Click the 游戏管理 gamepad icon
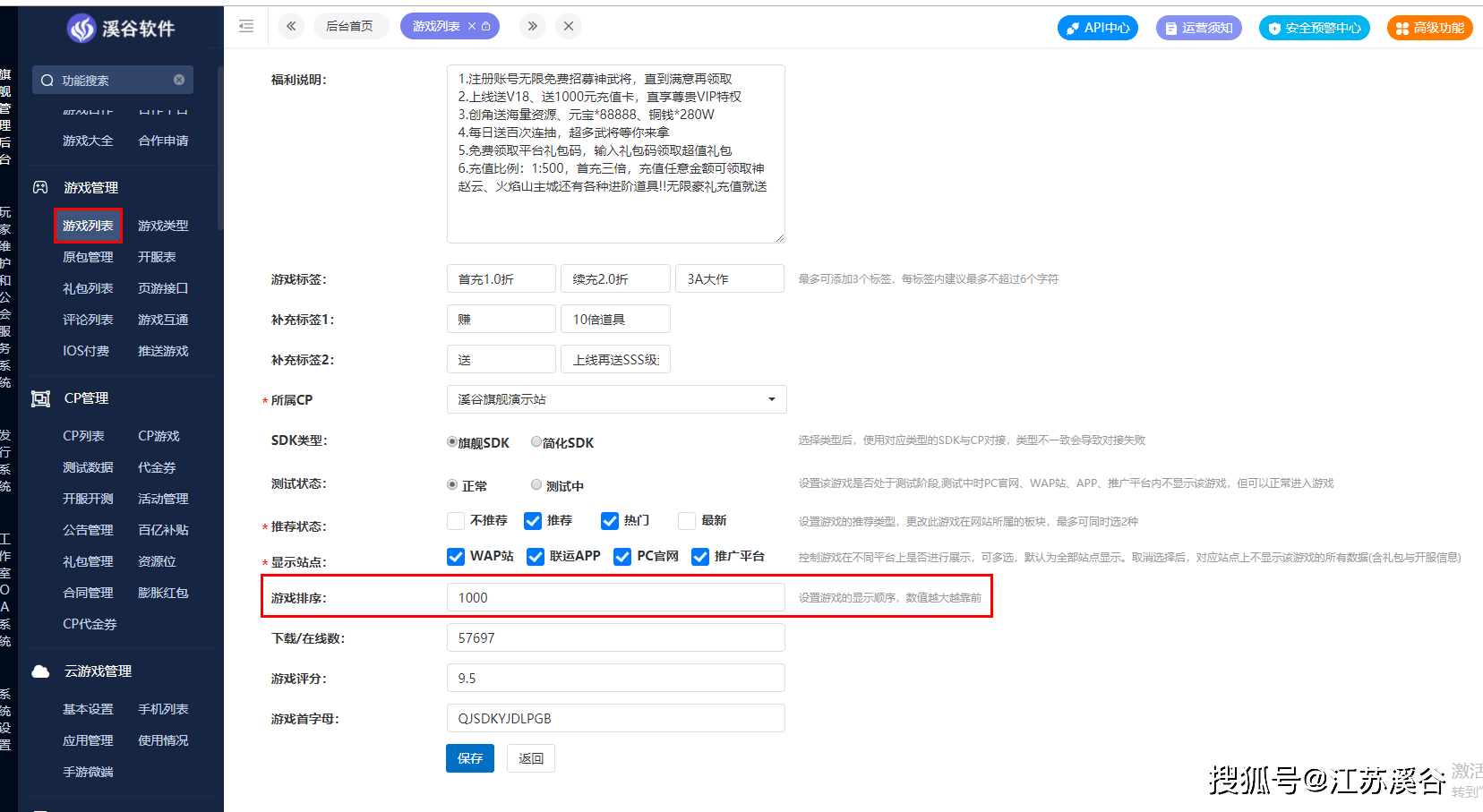 (40, 188)
